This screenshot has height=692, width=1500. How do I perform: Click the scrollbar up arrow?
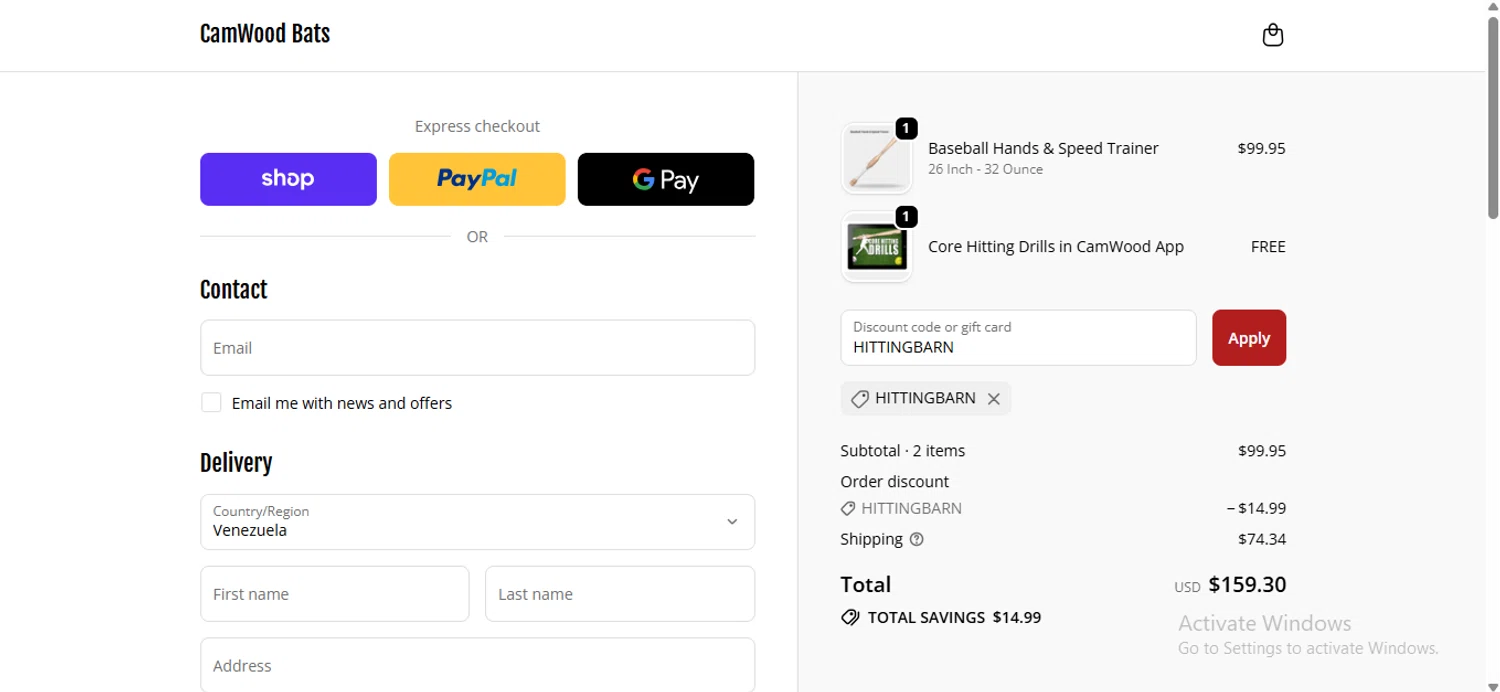tap(1493, 7)
